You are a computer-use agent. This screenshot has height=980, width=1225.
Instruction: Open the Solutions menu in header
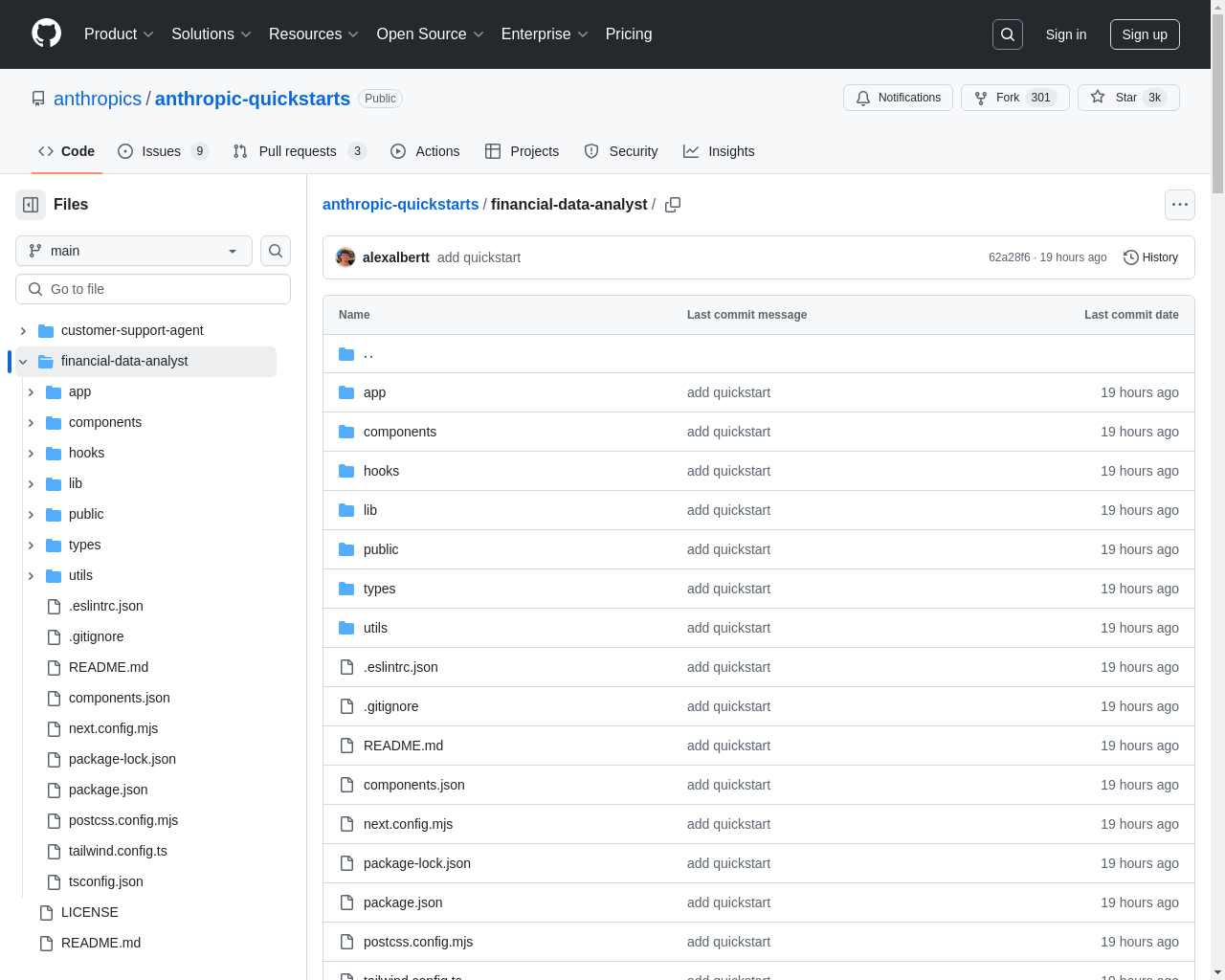pyautogui.click(x=211, y=34)
